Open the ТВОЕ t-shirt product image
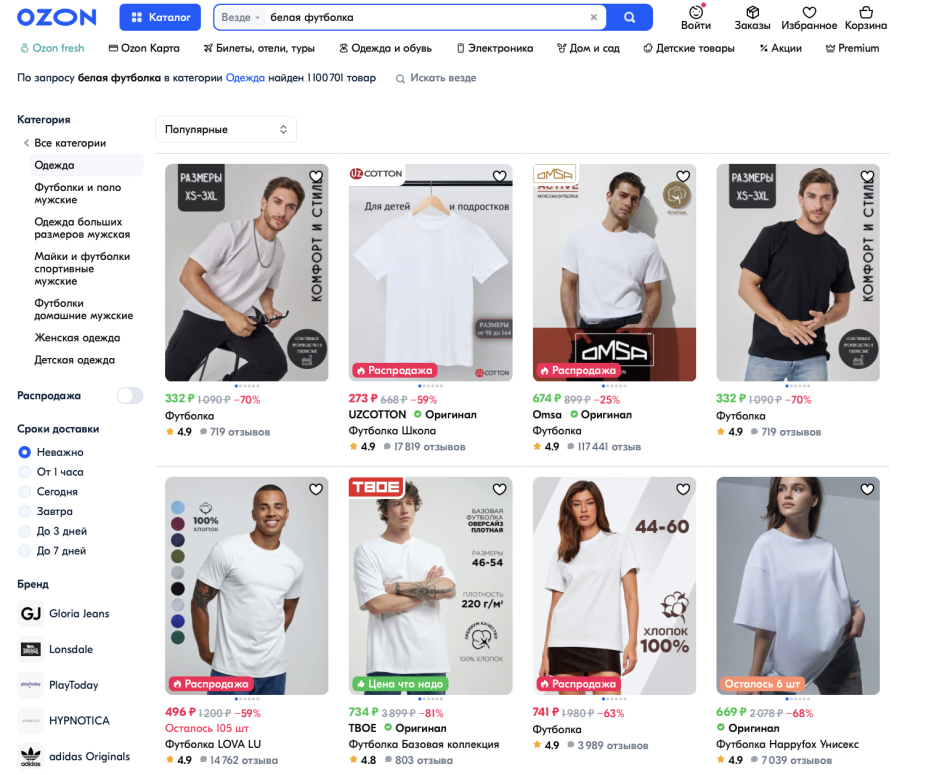The image size is (950, 775). point(430,585)
